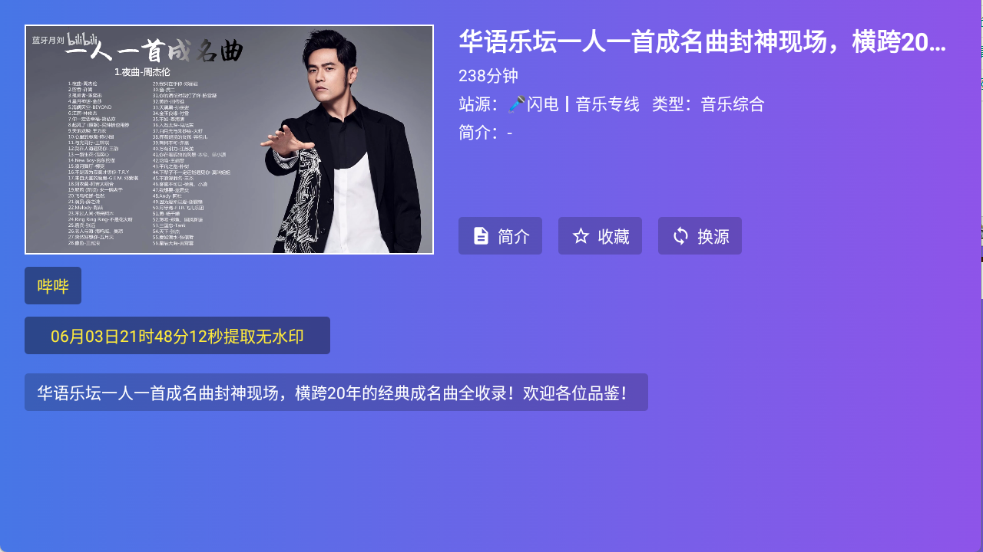983x552 pixels.
Task: Switch source using 换源 label
Action: tap(713, 236)
